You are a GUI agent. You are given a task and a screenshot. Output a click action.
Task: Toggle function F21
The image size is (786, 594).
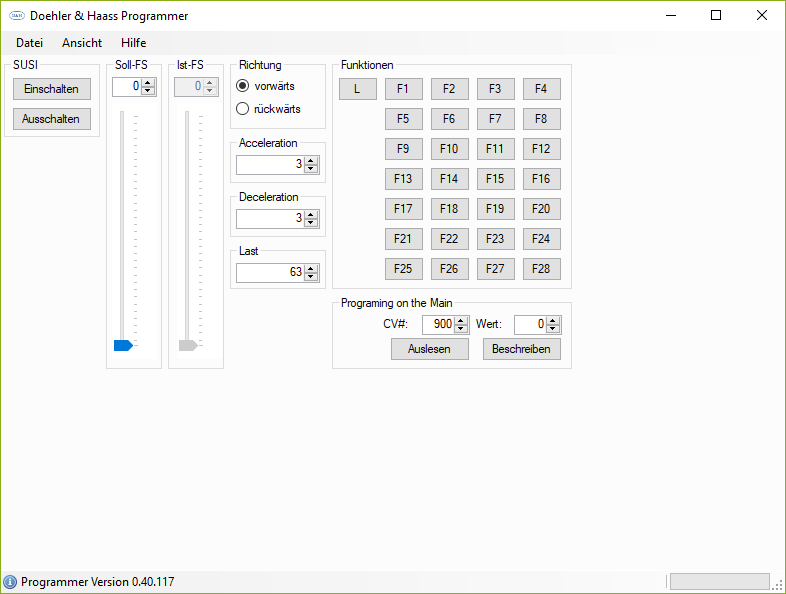[404, 239]
